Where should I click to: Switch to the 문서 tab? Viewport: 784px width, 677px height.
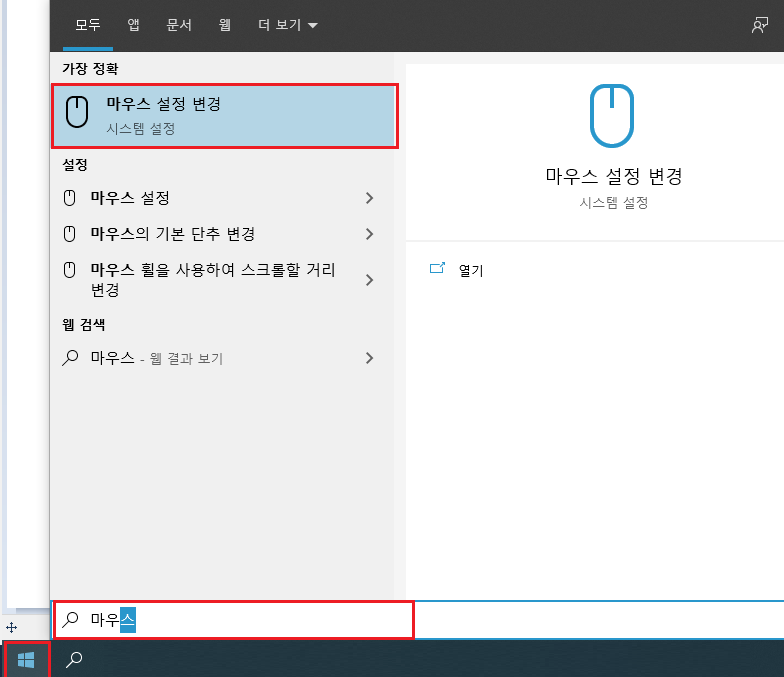[178, 25]
